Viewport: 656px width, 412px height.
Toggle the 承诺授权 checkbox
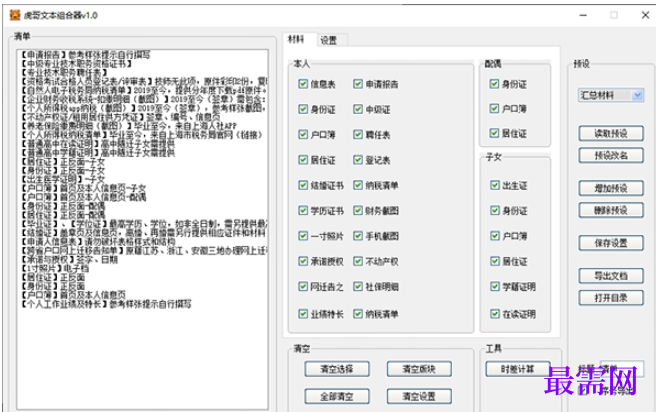[303, 261]
